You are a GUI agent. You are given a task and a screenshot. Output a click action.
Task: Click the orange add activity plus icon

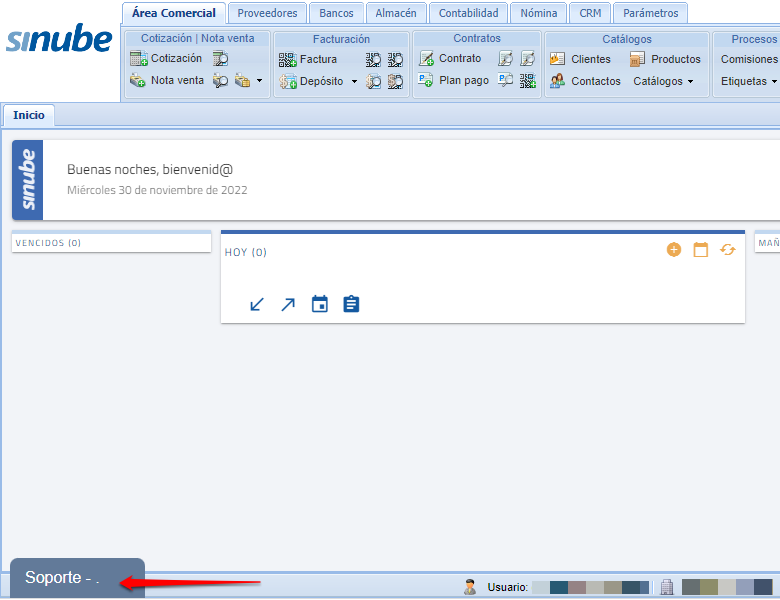(673, 250)
